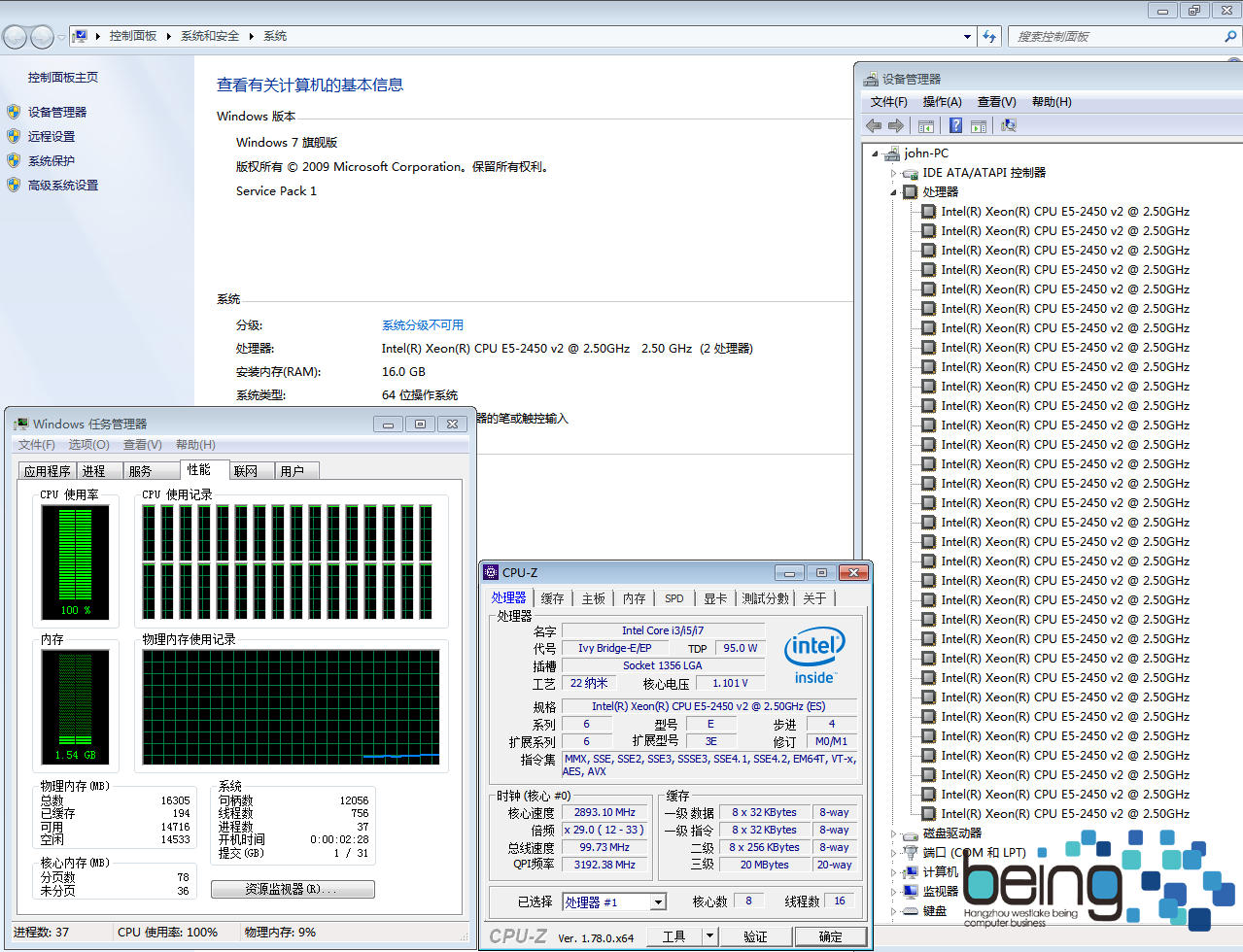1243x952 pixels.
Task: Click the Back arrow in Device Manager toolbar
Action: [873, 125]
